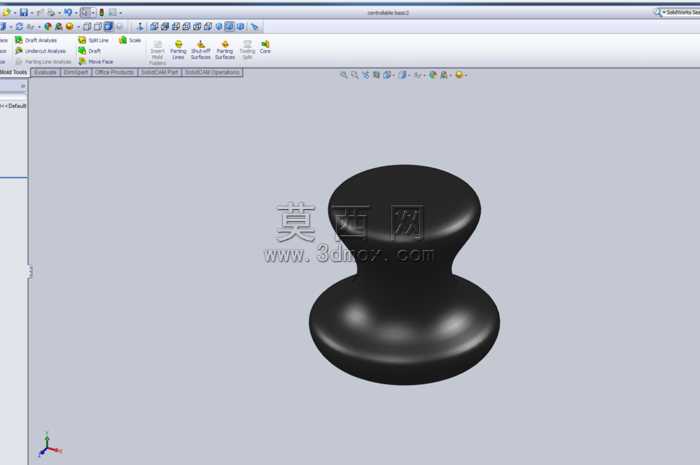Toggle Draft Analysis
Screen dimensions: 700x465
(36, 40)
